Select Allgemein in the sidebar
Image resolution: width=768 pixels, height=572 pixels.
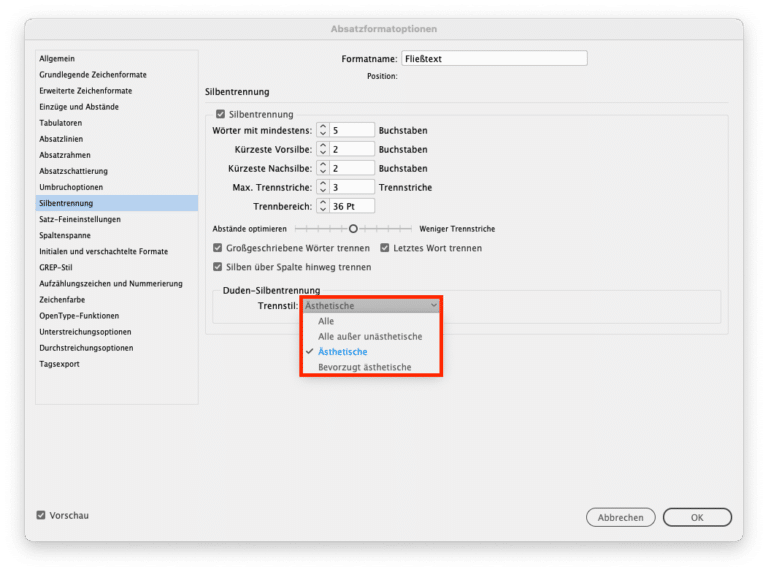click(117, 59)
